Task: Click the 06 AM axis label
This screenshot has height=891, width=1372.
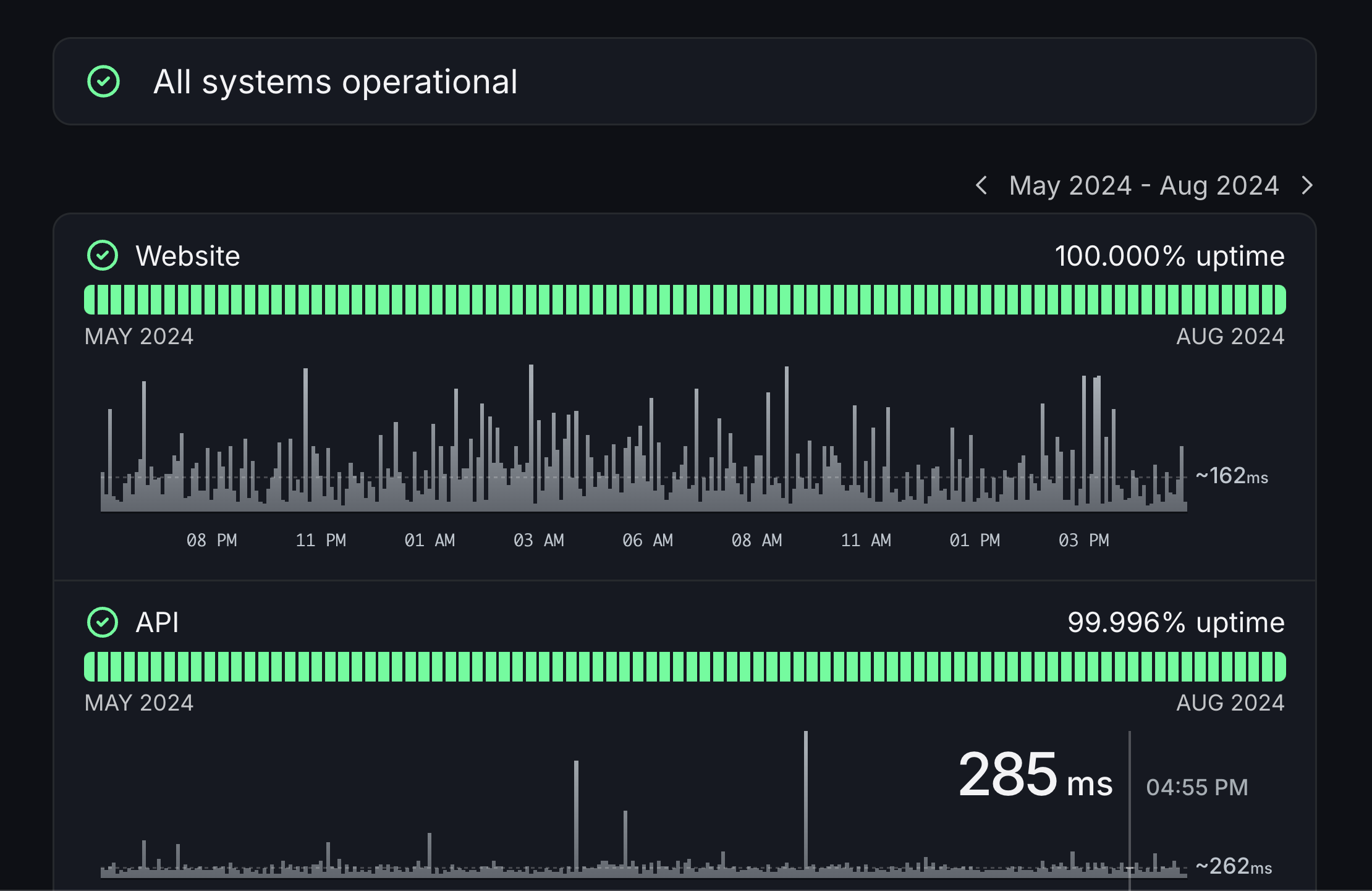Action: click(648, 540)
